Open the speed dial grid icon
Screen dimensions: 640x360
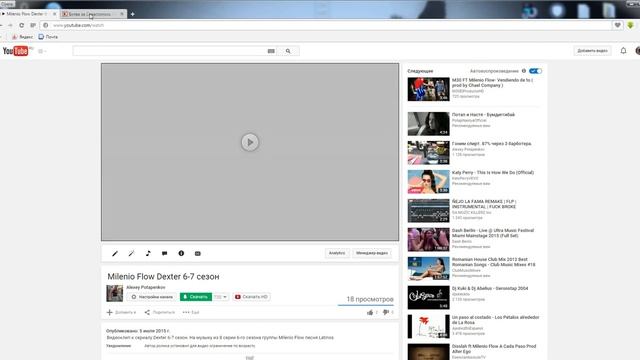click(x=33, y=25)
